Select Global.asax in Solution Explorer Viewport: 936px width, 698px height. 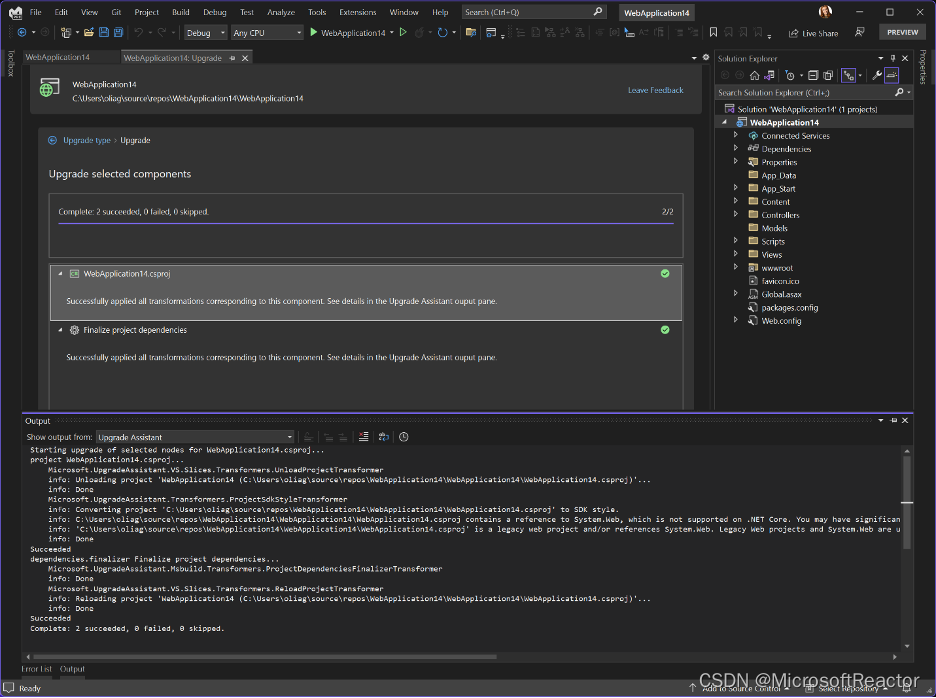pyautogui.click(x=781, y=294)
